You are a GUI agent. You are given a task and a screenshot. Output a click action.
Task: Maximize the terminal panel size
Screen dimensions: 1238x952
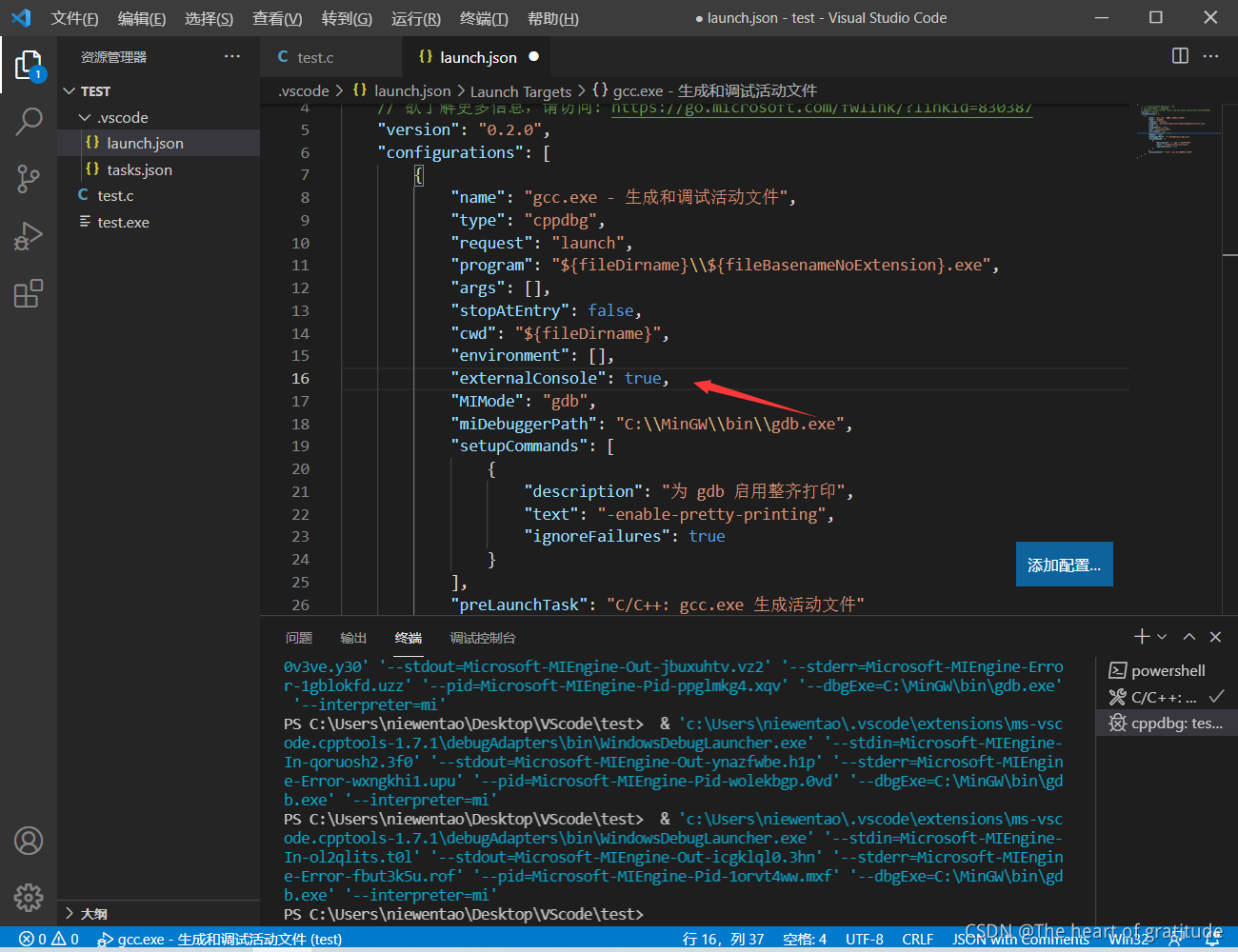pos(1189,636)
